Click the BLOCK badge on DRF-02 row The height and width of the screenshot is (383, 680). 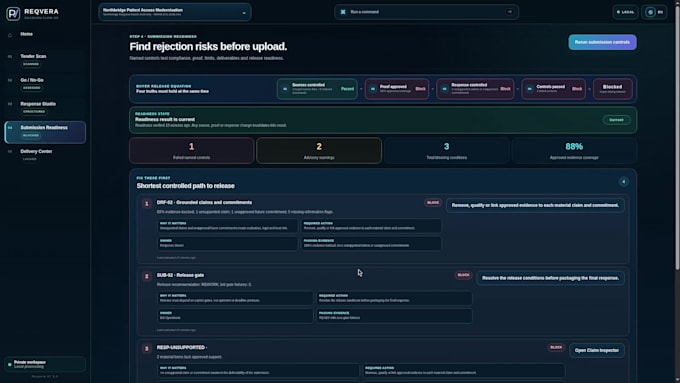click(x=433, y=203)
